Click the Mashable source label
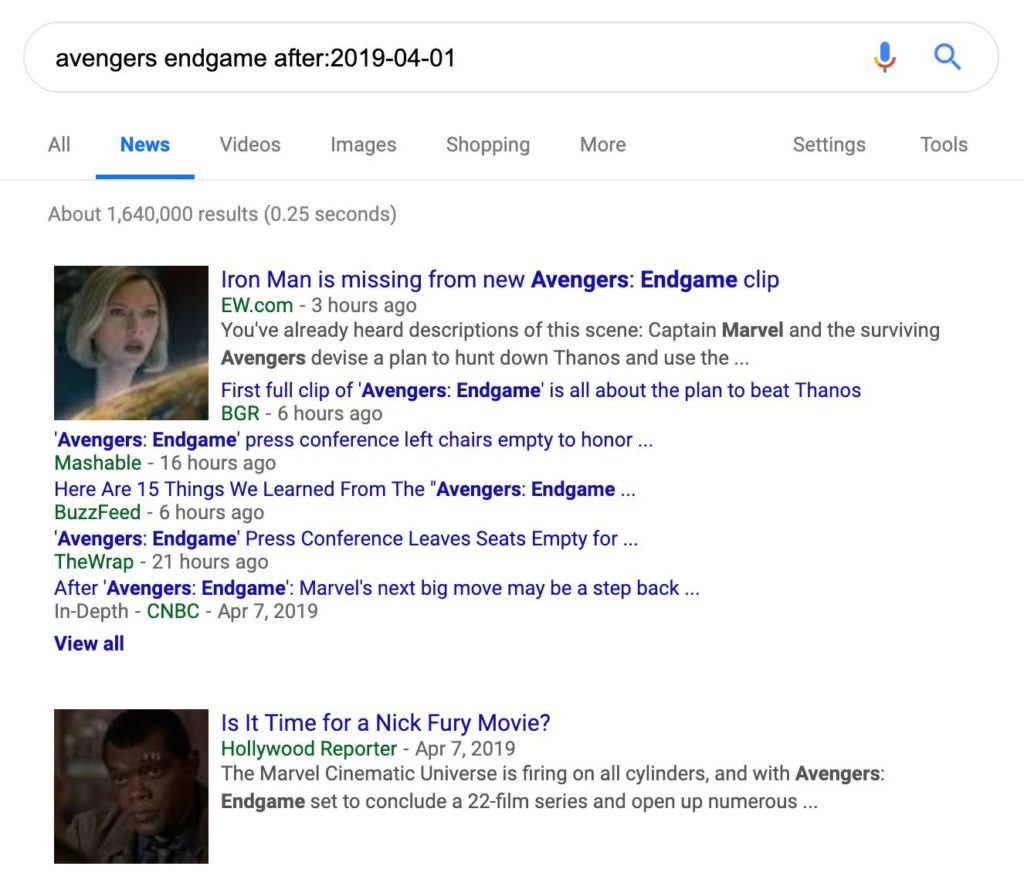The height and width of the screenshot is (890, 1024). click(x=98, y=463)
